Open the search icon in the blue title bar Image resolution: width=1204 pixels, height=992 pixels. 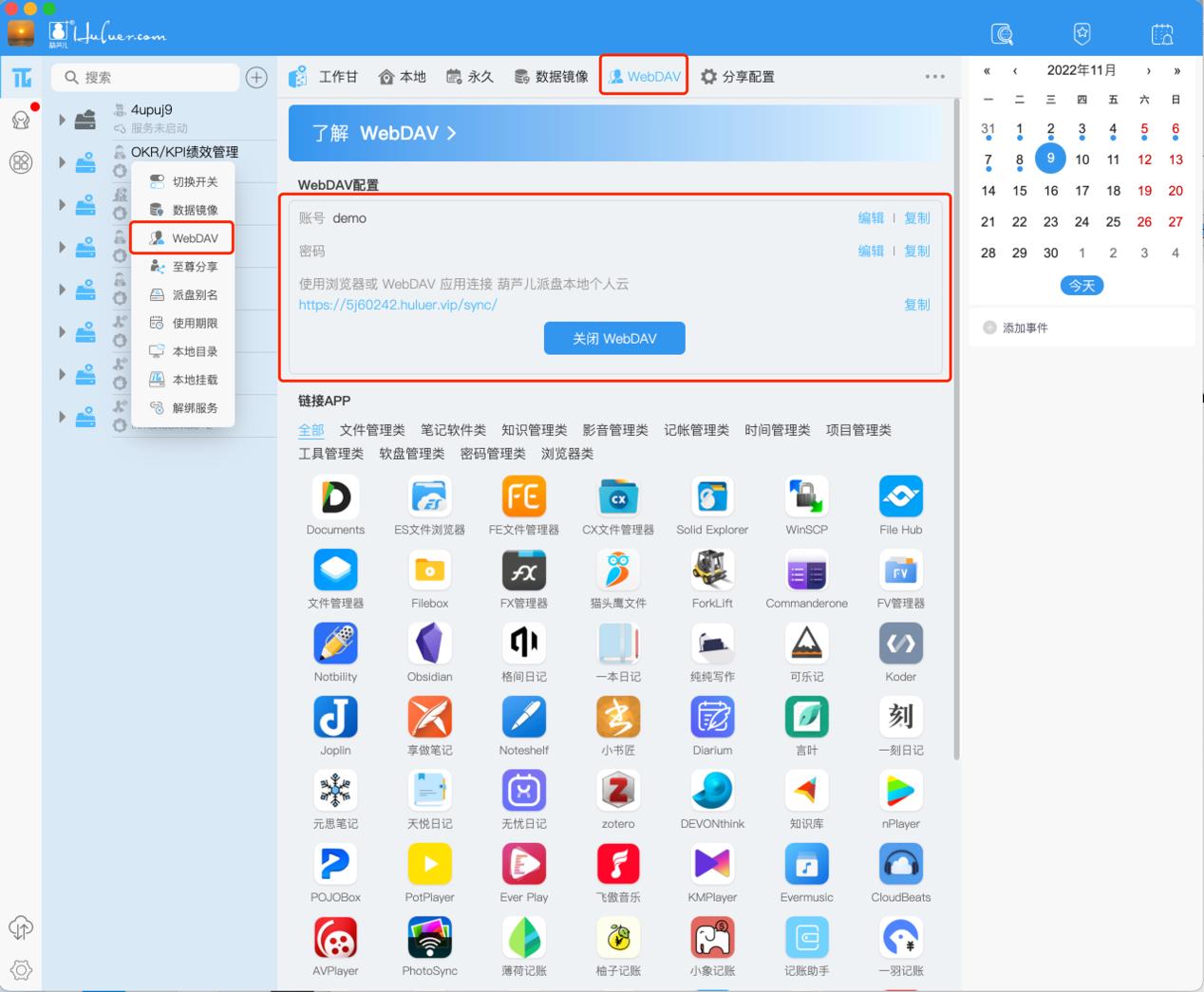pos(1002,33)
